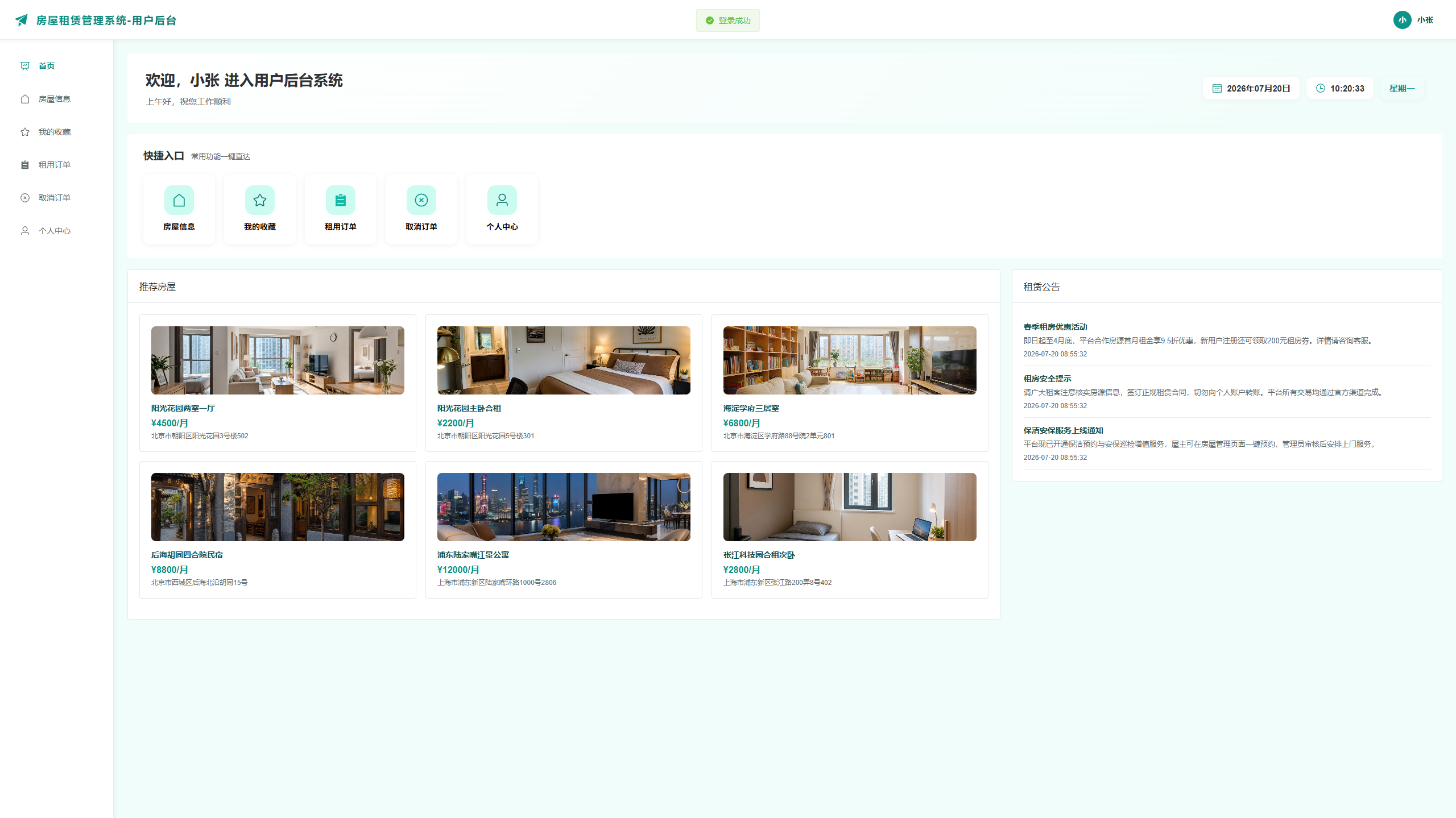The image size is (1456, 818).
Task: Click the price ¥4500/月
Action: [x=169, y=423]
